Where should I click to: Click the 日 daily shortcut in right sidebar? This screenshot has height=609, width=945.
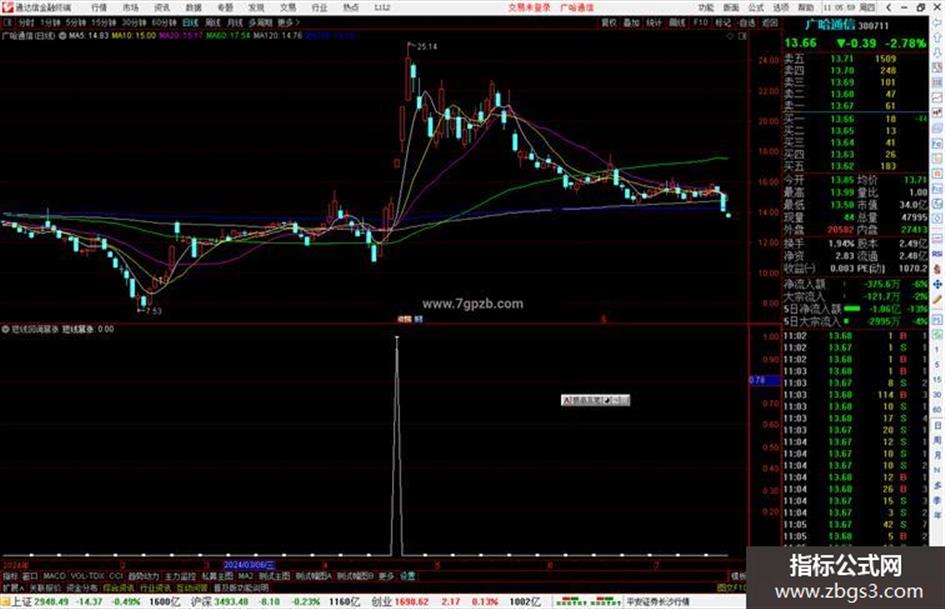[x=937, y=425]
